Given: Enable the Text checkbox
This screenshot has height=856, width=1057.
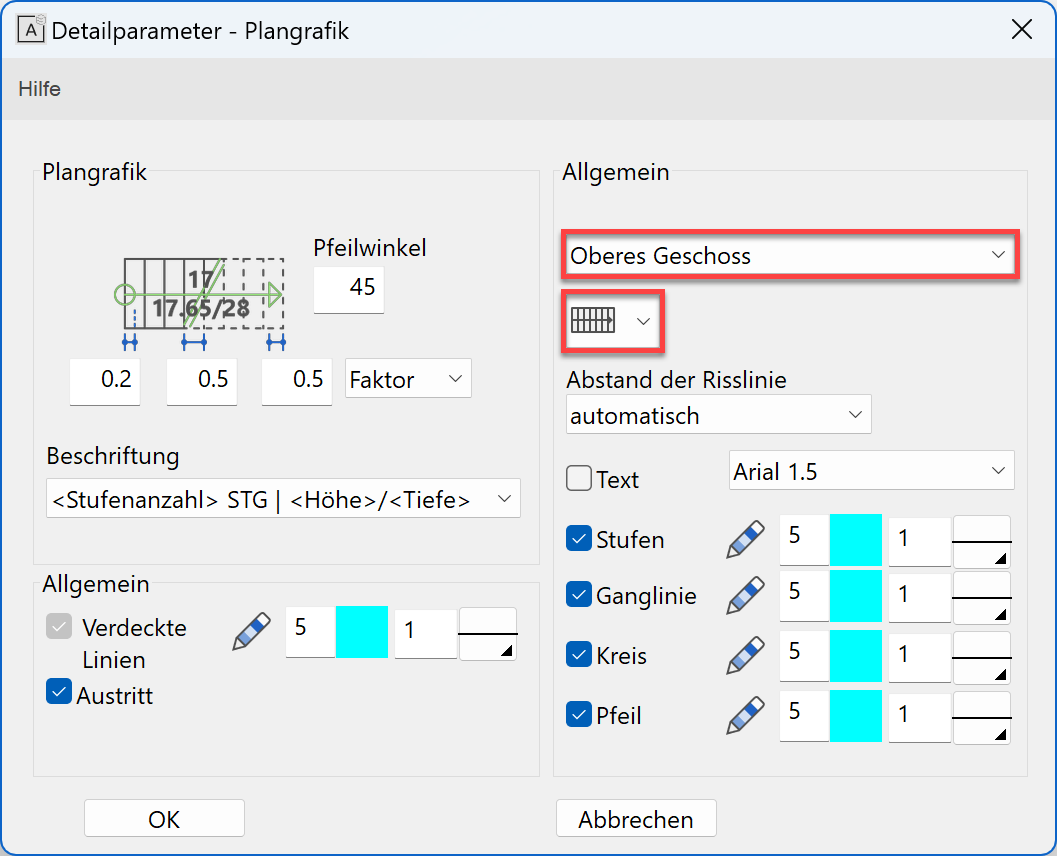Looking at the screenshot, I should click(579, 479).
